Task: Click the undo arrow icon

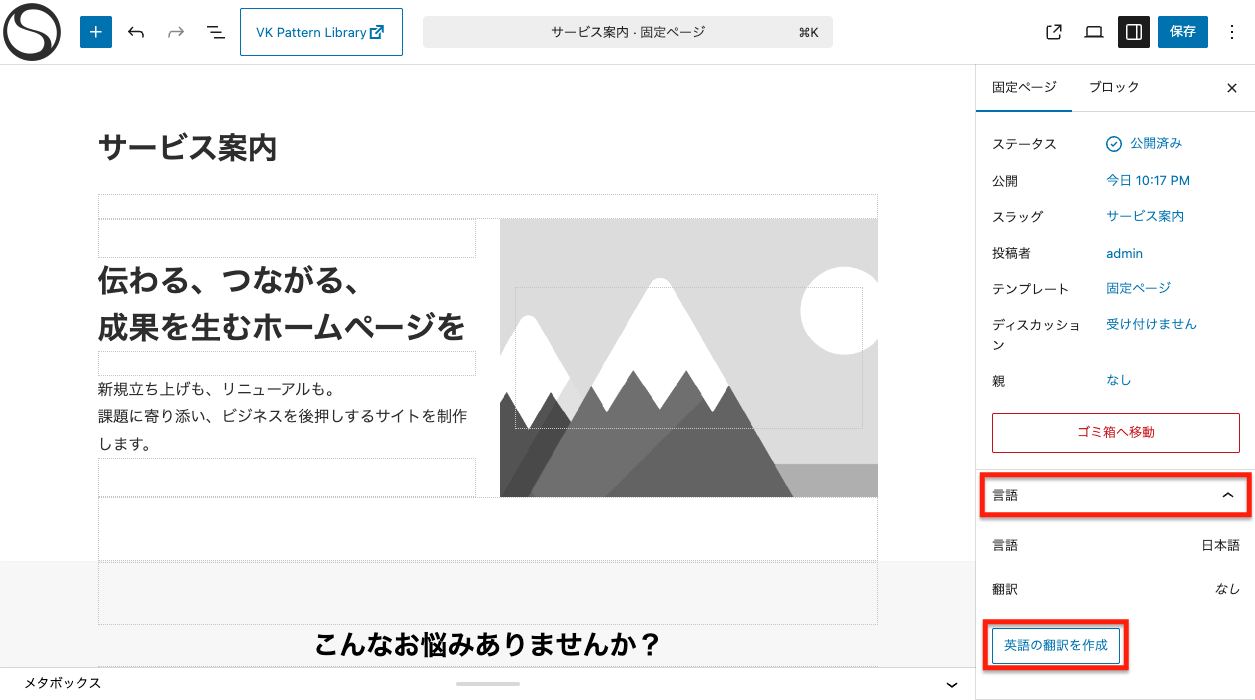Action: (136, 32)
